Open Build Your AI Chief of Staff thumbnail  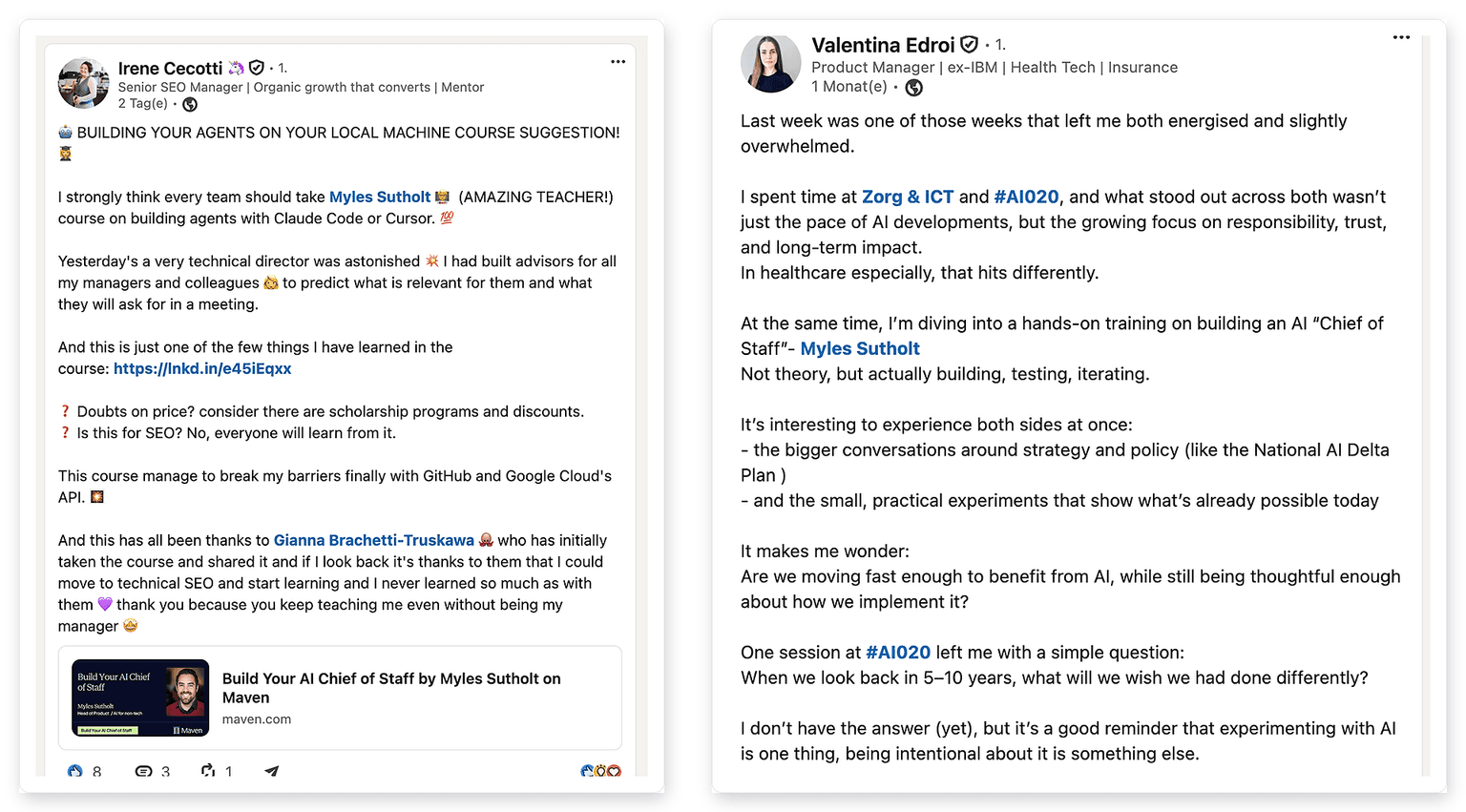140,698
